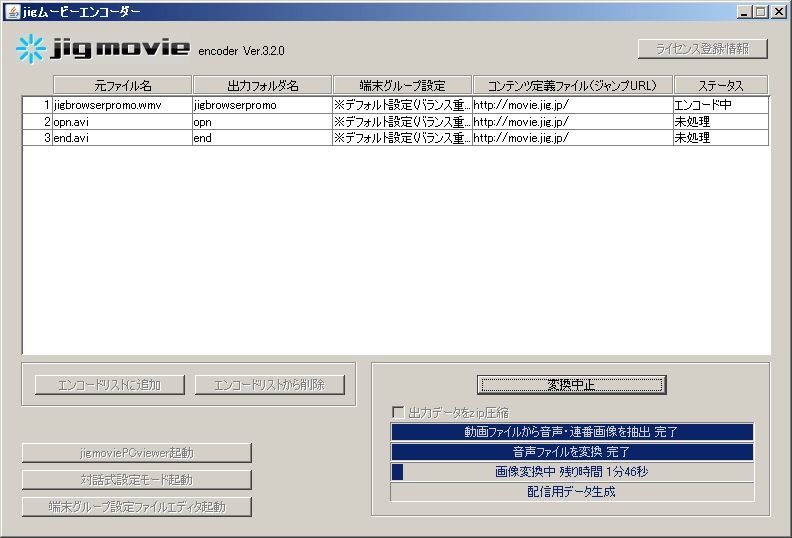Click エンコードリストに追加 button

pyautogui.click(x=109, y=385)
